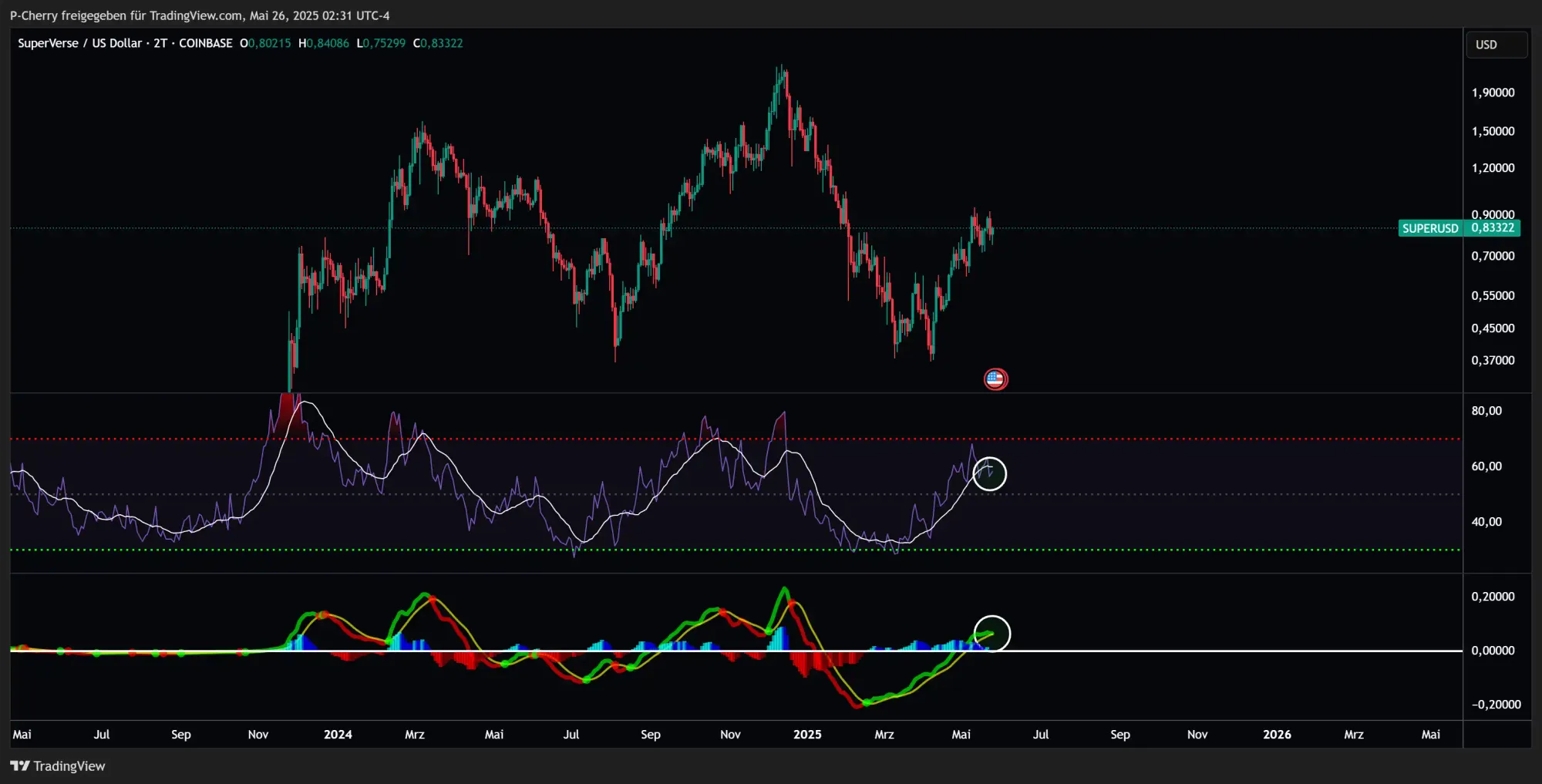Screen dimensions: 1542x784
Task: Open the USD currency selector
Action: coord(1496,45)
